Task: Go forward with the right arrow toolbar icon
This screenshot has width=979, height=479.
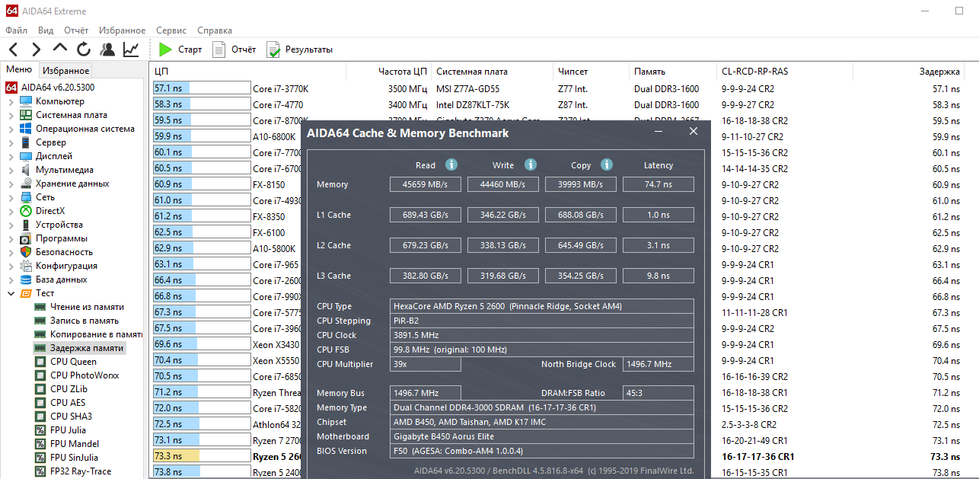Action: coord(36,49)
